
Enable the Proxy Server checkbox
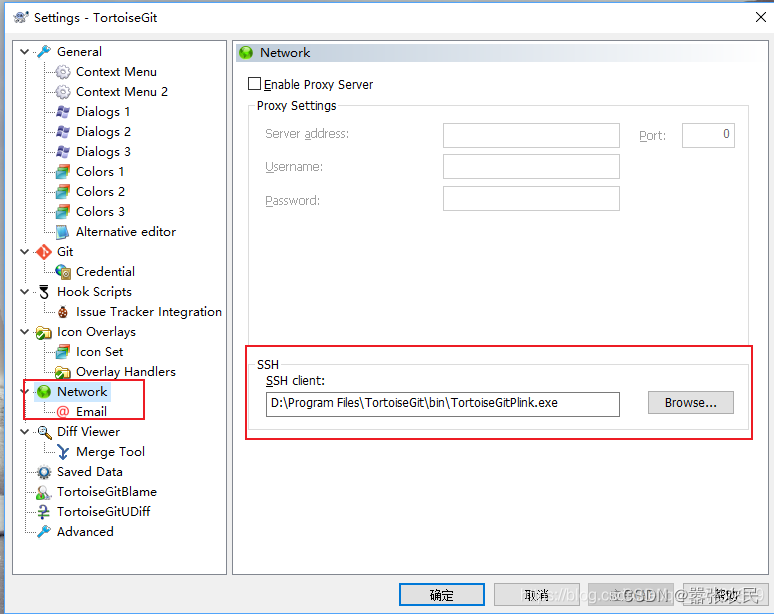click(x=254, y=84)
